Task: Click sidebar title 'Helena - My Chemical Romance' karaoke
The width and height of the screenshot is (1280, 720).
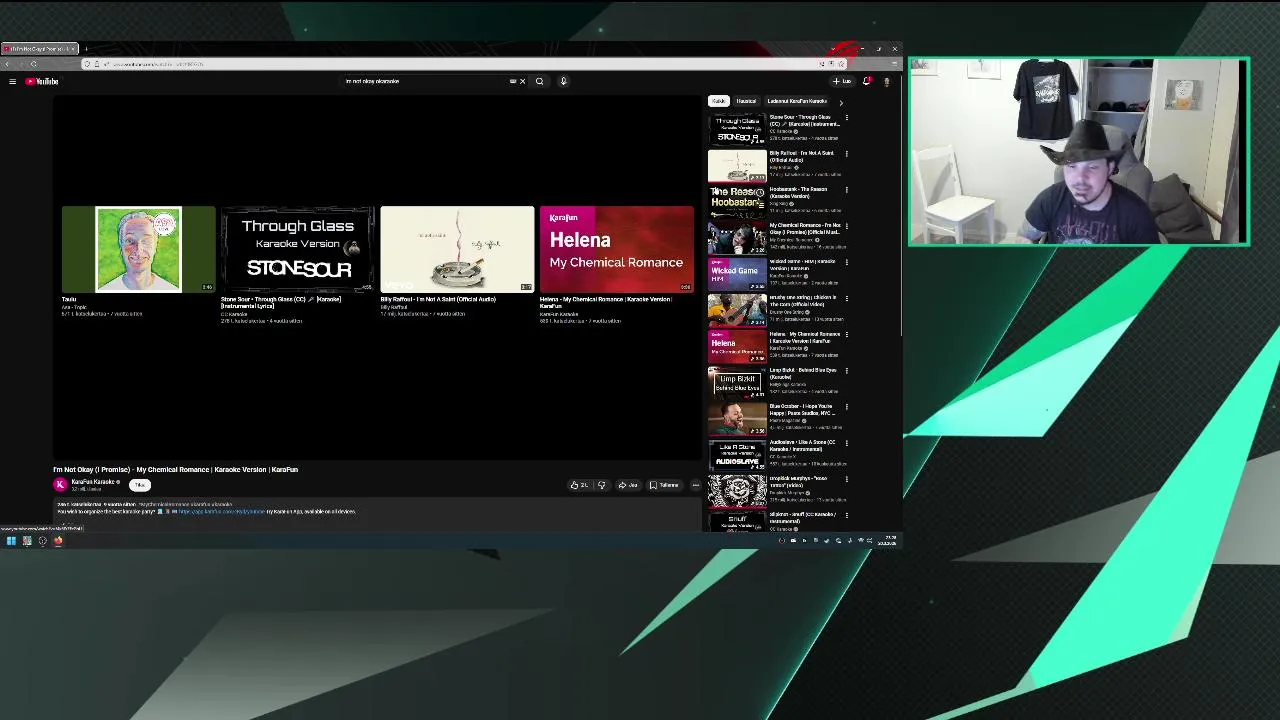Action: tap(804, 337)
